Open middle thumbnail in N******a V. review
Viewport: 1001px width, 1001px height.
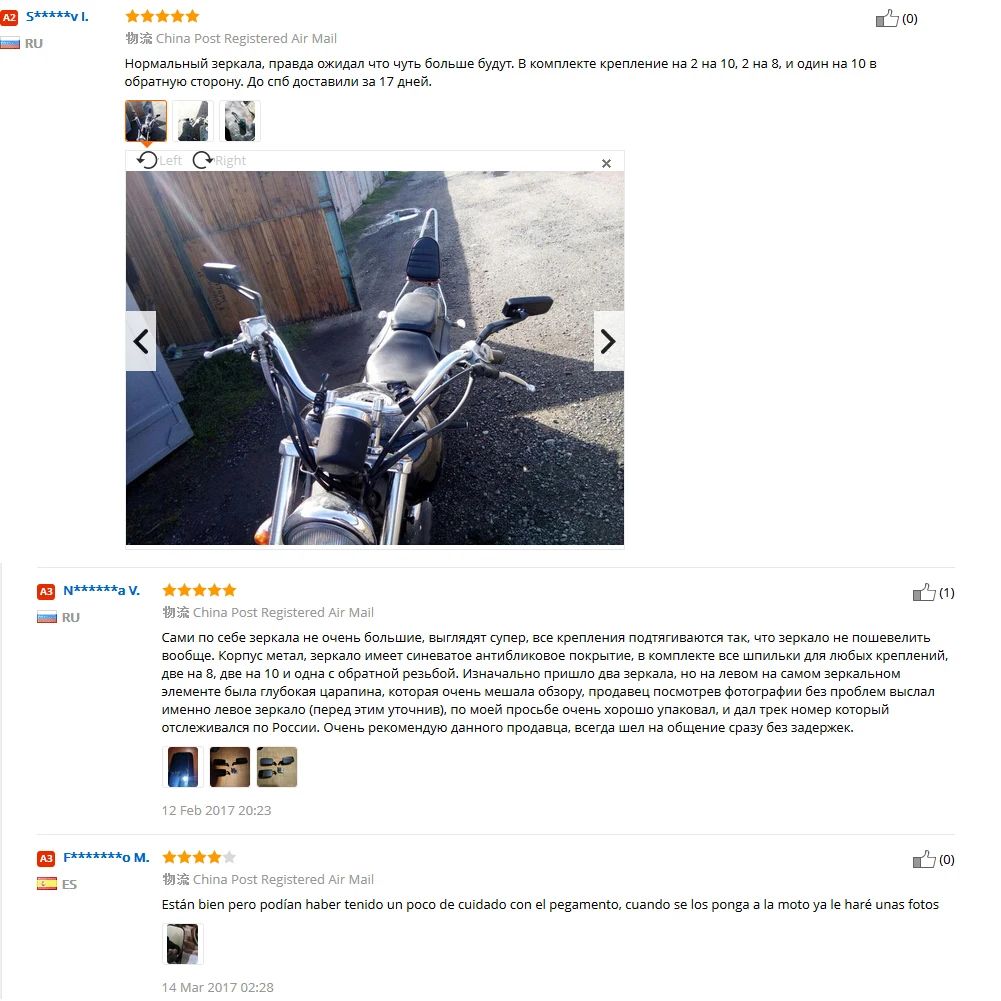pos(230,767)
